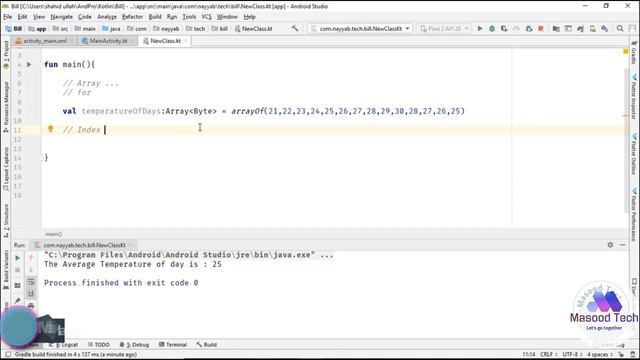Open the Build tool window
The height and width of the screenshot is (360, 640).
click(x=207, y=344)
